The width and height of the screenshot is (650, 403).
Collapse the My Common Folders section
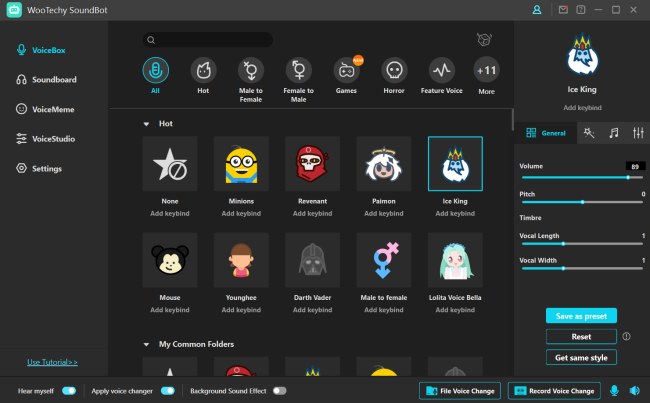coord(146,345)
